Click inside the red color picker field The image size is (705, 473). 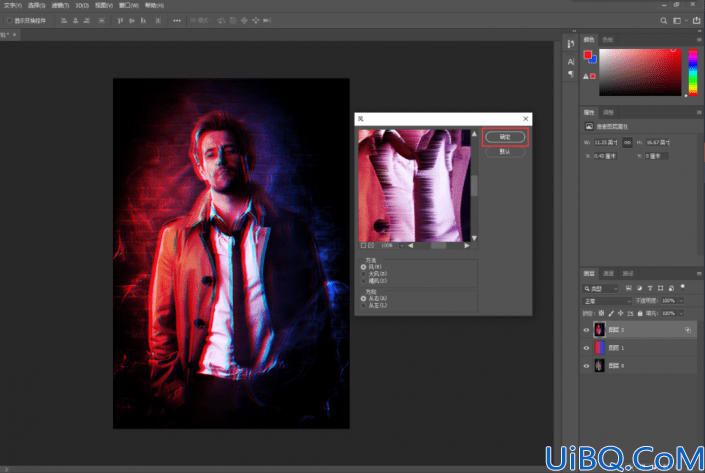coord(640,72)
